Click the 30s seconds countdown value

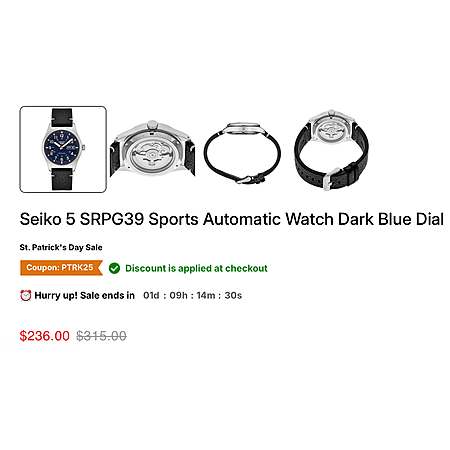click(233, 295)
